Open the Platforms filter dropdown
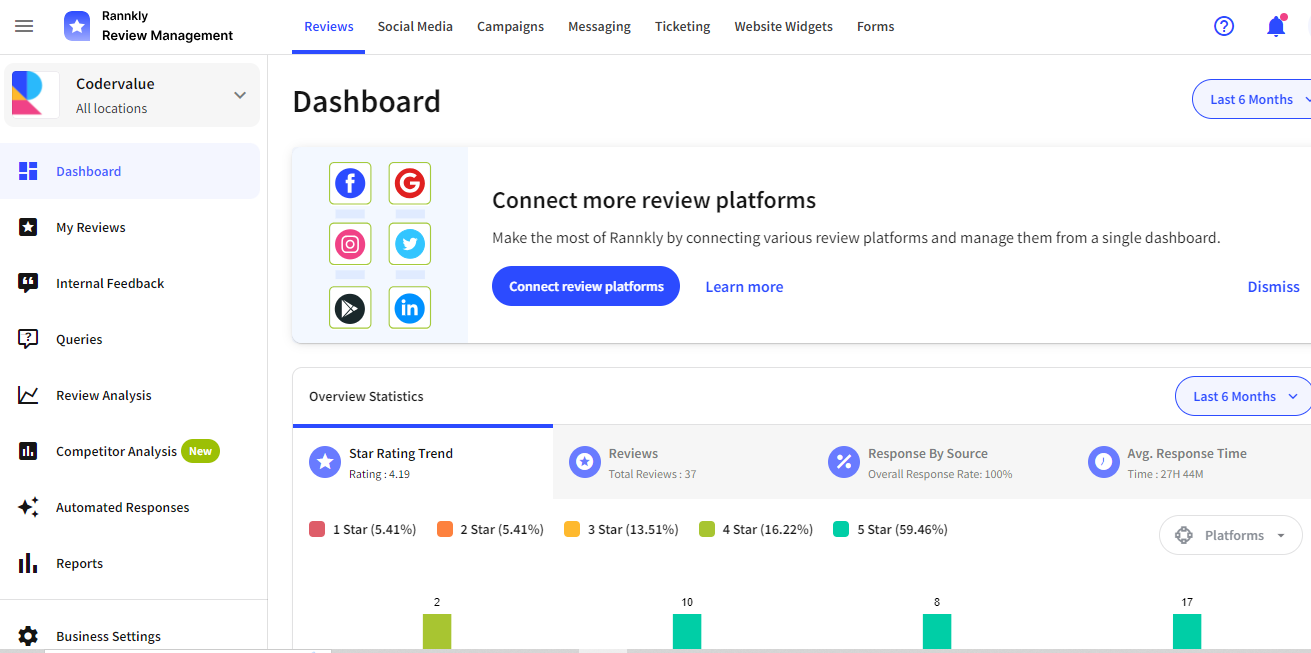1311x653 pixels. pos(1231,535)
